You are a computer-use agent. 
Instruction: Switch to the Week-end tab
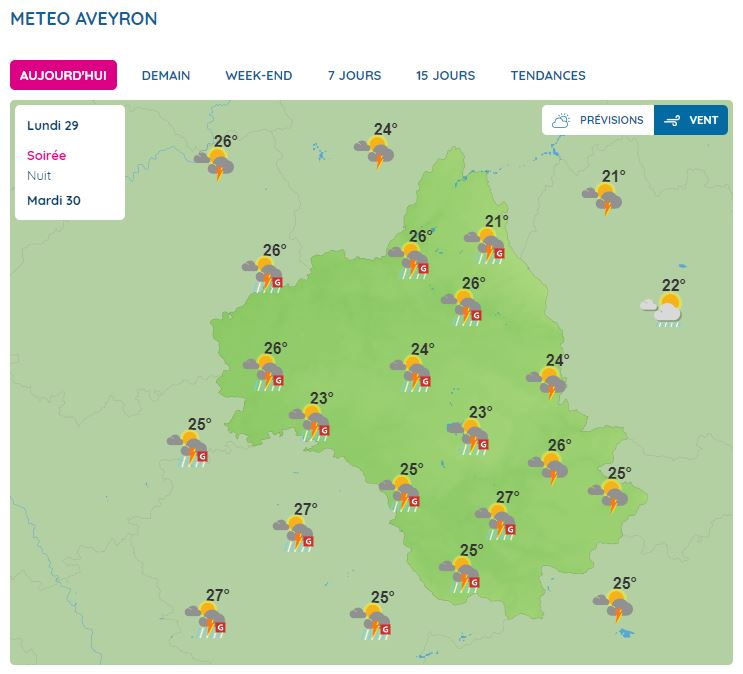click(258, 75)
